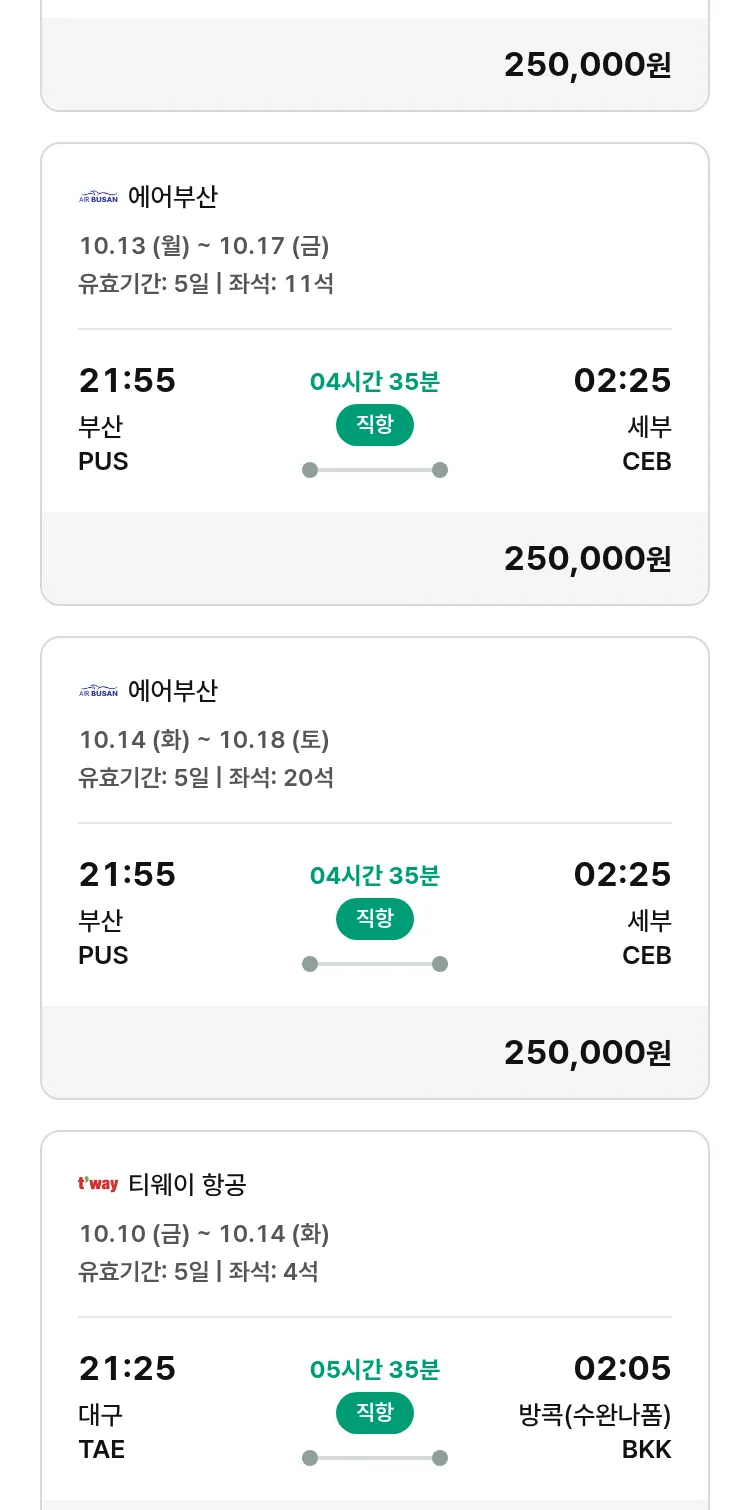Screen dimensions: 750x1510
Task: Click the t'way airline logo
Action: (98, 1185)
